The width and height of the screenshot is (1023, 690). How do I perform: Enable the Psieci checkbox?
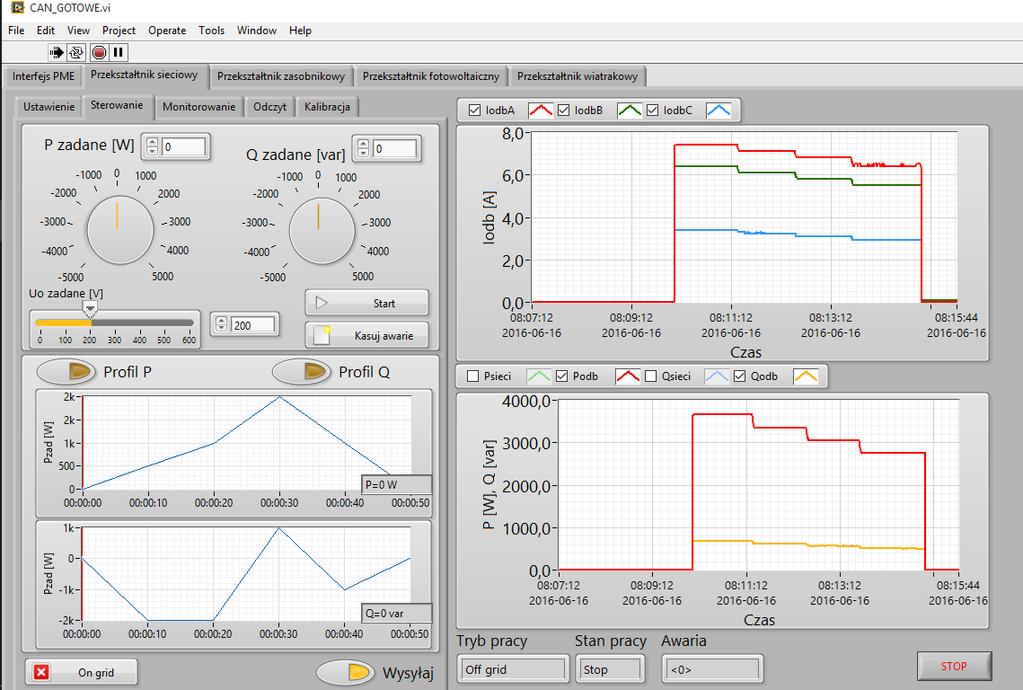pos(473,376)
